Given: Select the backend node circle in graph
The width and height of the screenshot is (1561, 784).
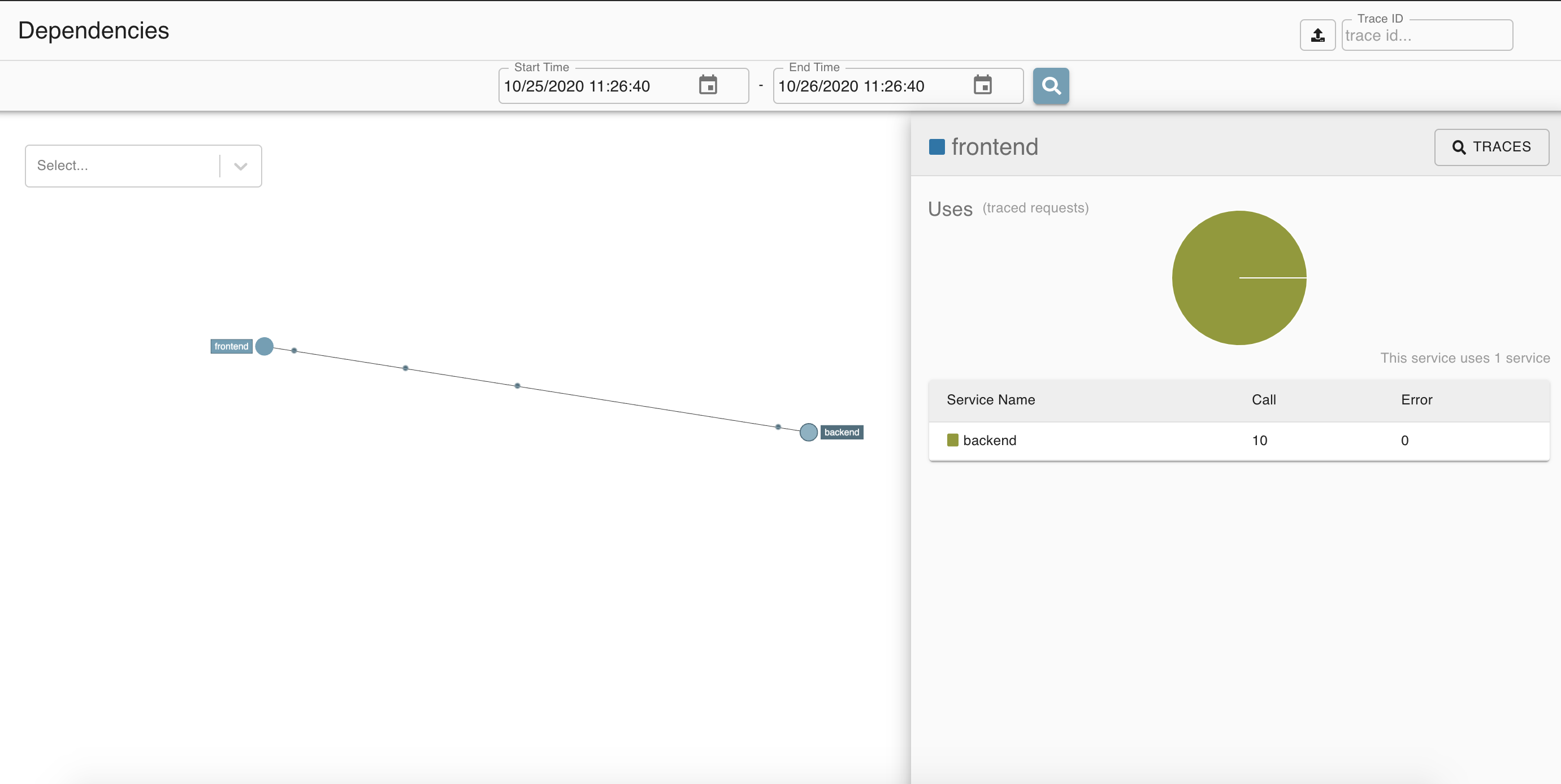Looking at the screenshot, I should click(x=808, y=432).
